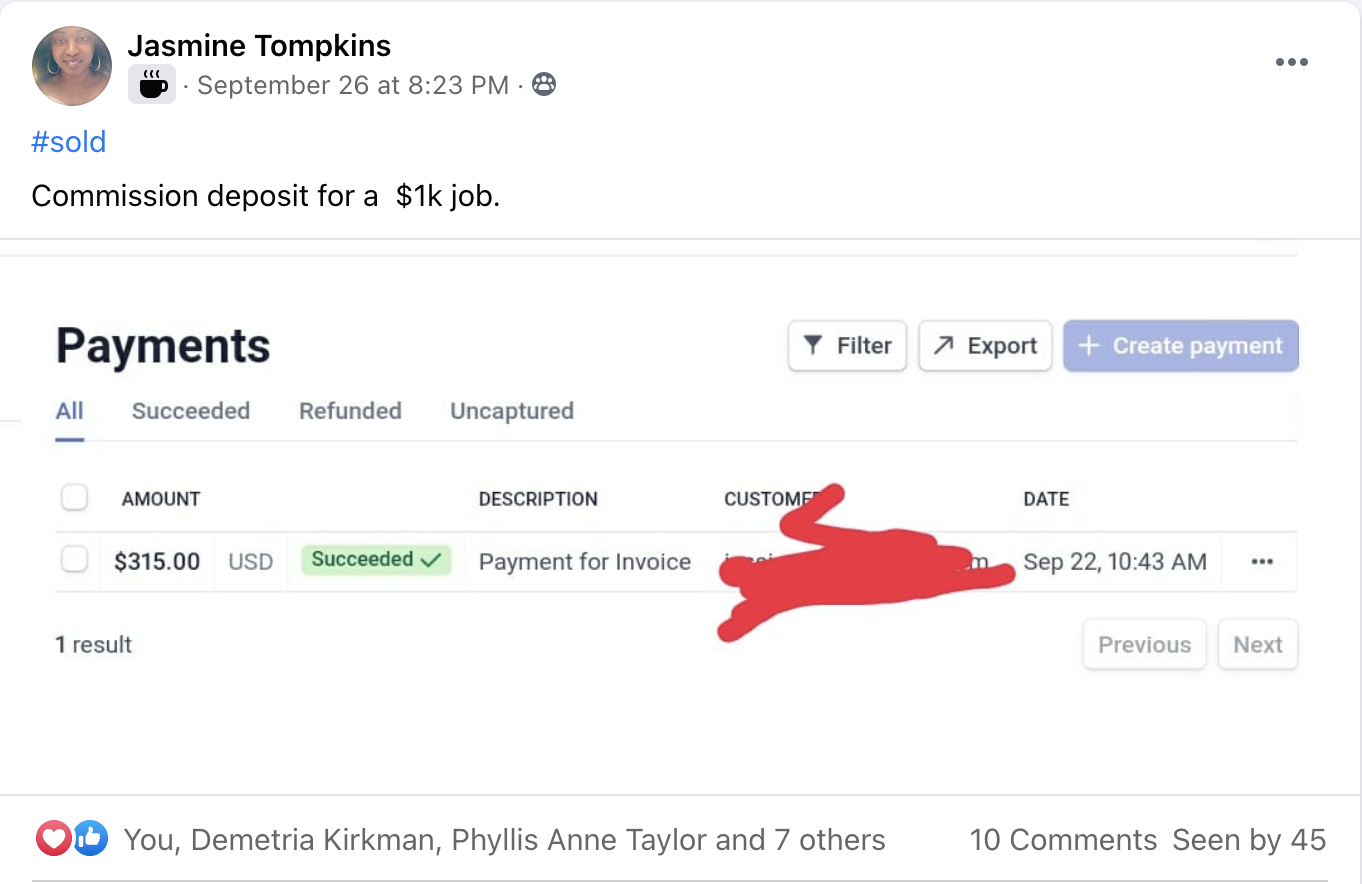
Task: Click the group audience privacy icon
Action: (544, 85)
